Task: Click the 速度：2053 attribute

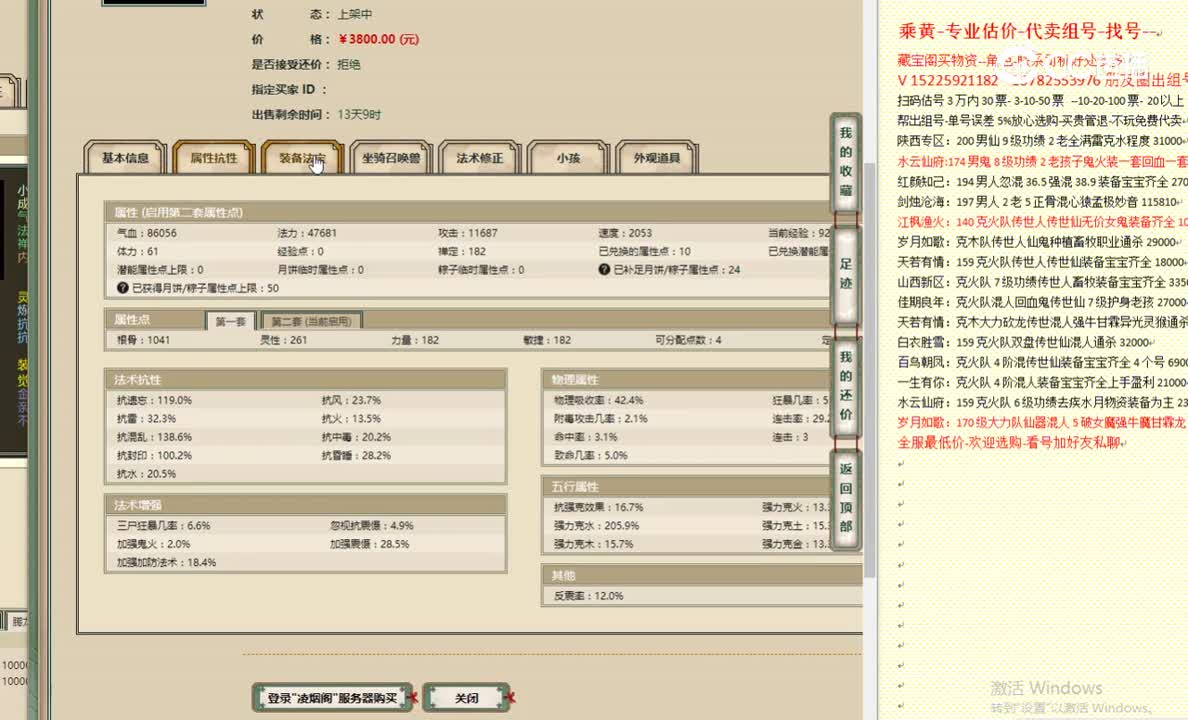Action: 625,233
